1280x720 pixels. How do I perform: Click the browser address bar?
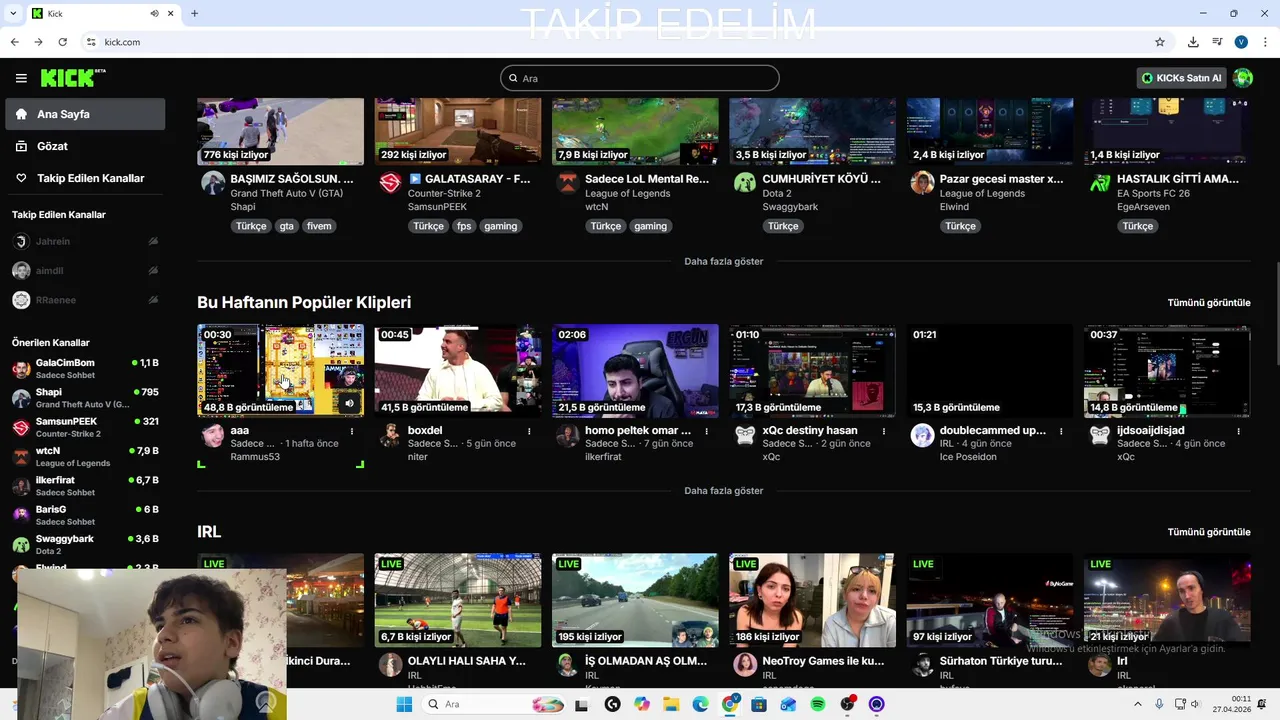pyautogui.click(x=620, y=42)
